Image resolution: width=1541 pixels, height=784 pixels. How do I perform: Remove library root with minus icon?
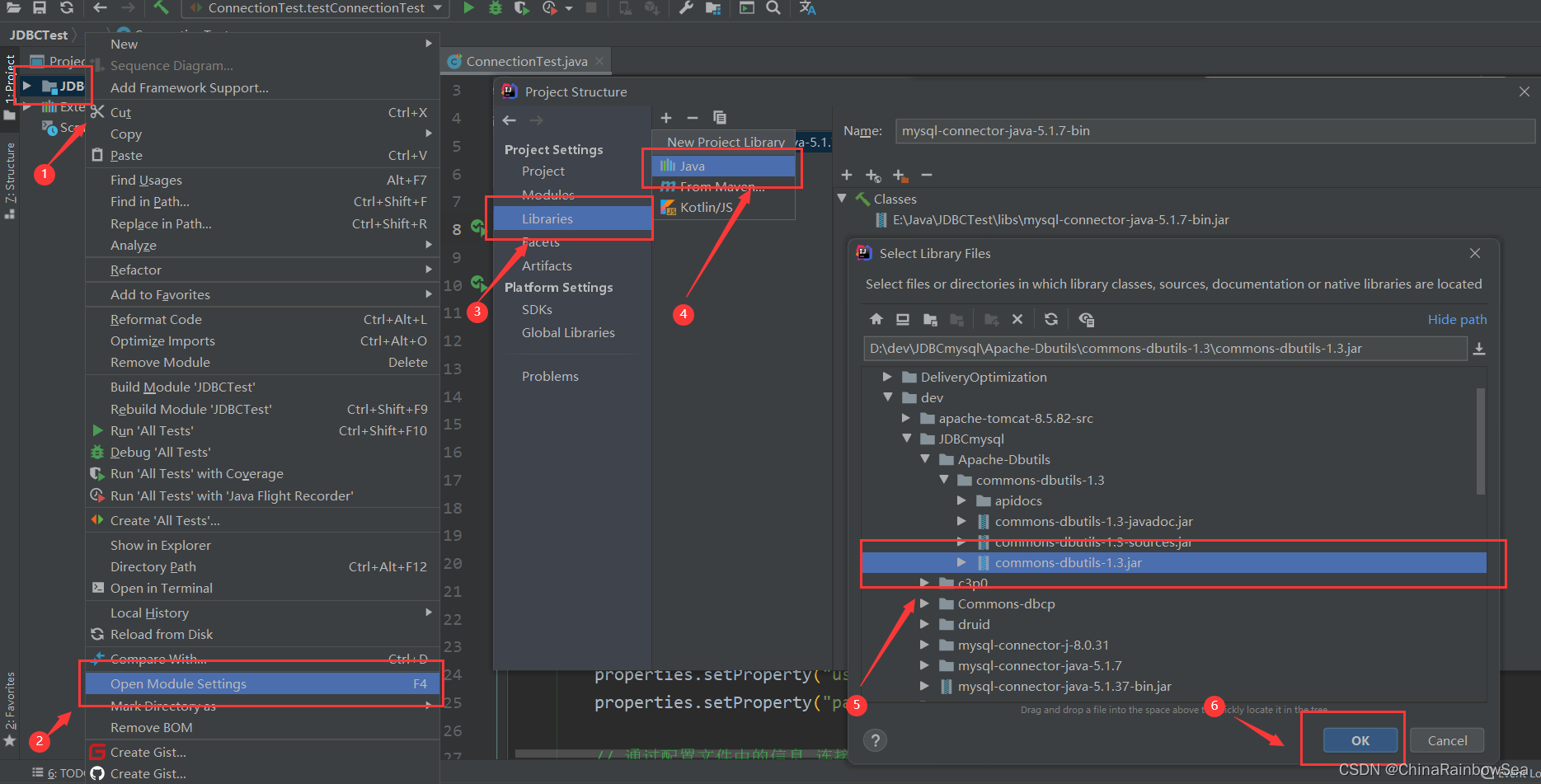tap(926, 175)
